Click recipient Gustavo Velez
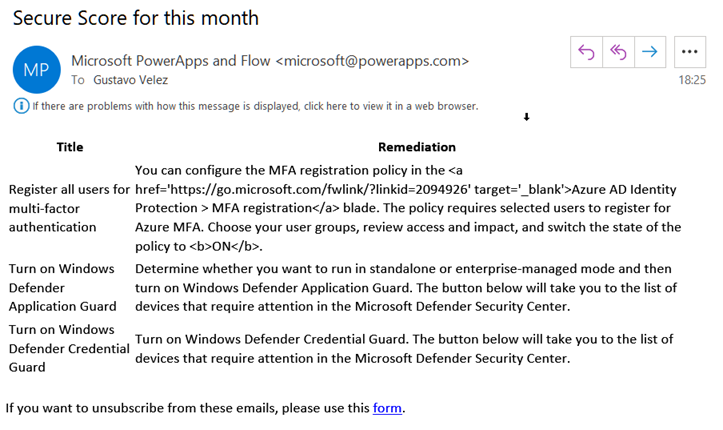The image size is (723, 430). [130, 80]
